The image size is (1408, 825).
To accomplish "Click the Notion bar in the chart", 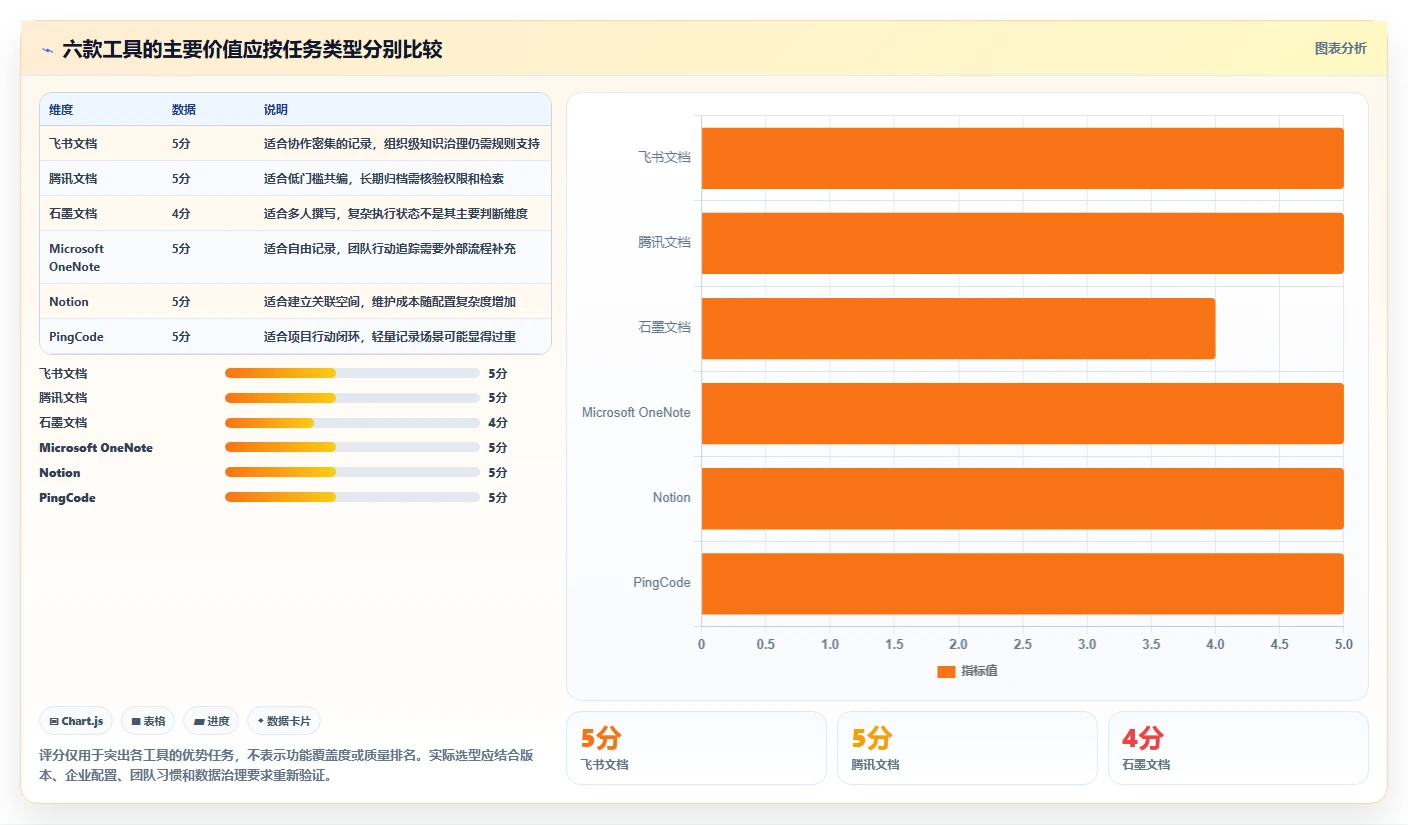I will pyautogui.click(x=1022, y=498).
